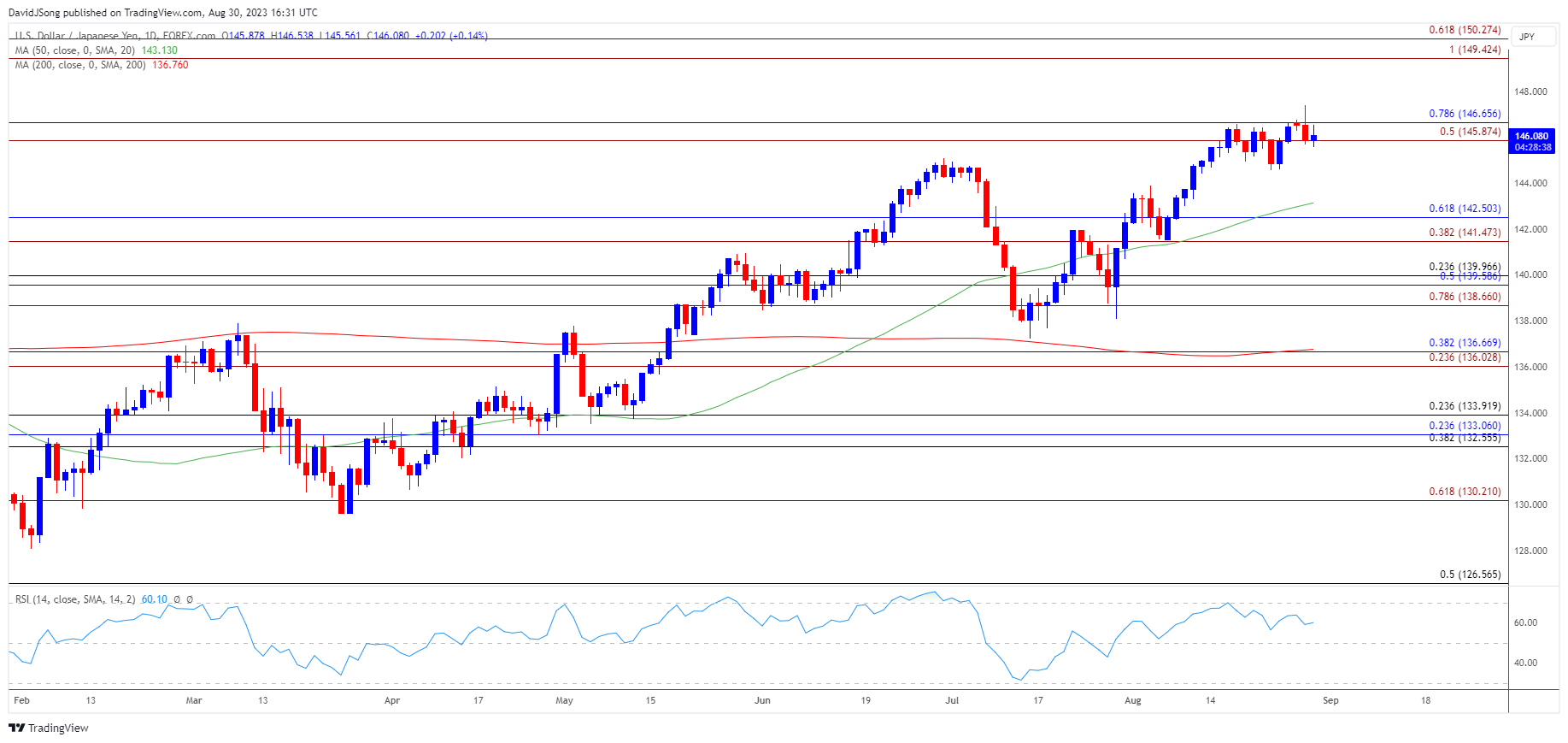This screenshot has height=743, width=1568.
Task: Click the 0.382 (141.473) Fibonacci label
Action: [x=1465, y=233]
